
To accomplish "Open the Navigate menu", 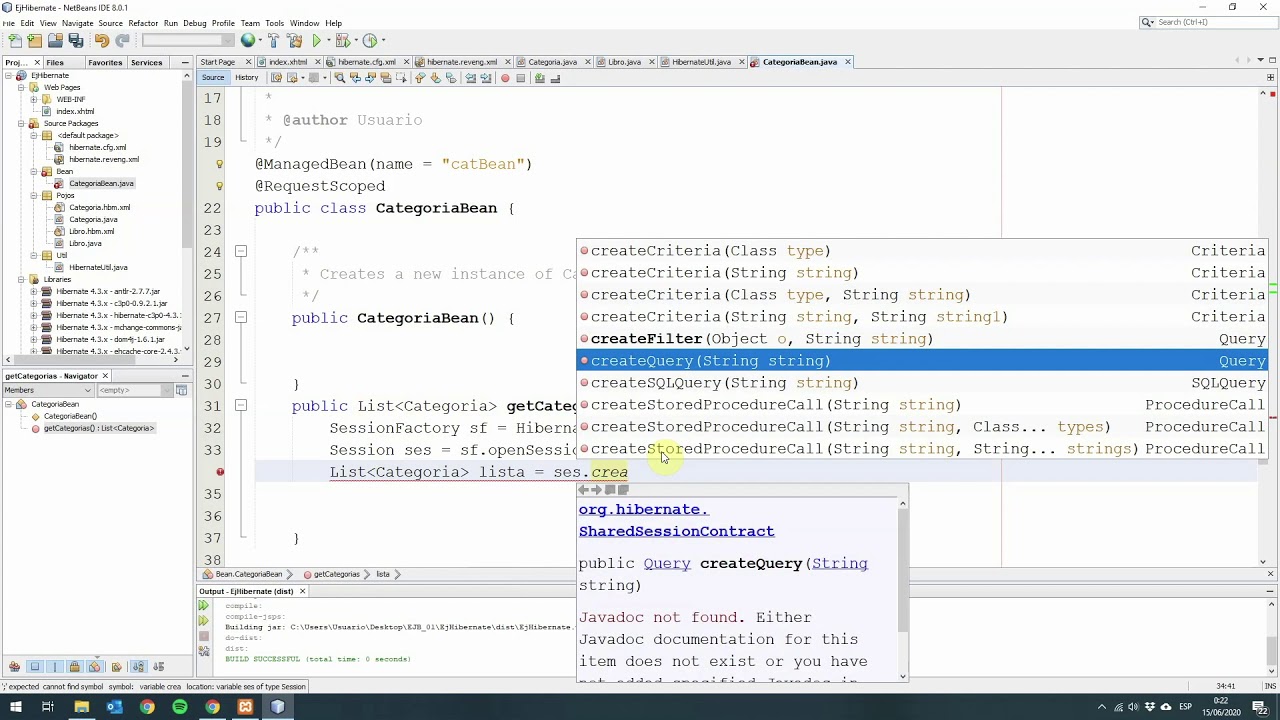I will [x=78, y=23].
